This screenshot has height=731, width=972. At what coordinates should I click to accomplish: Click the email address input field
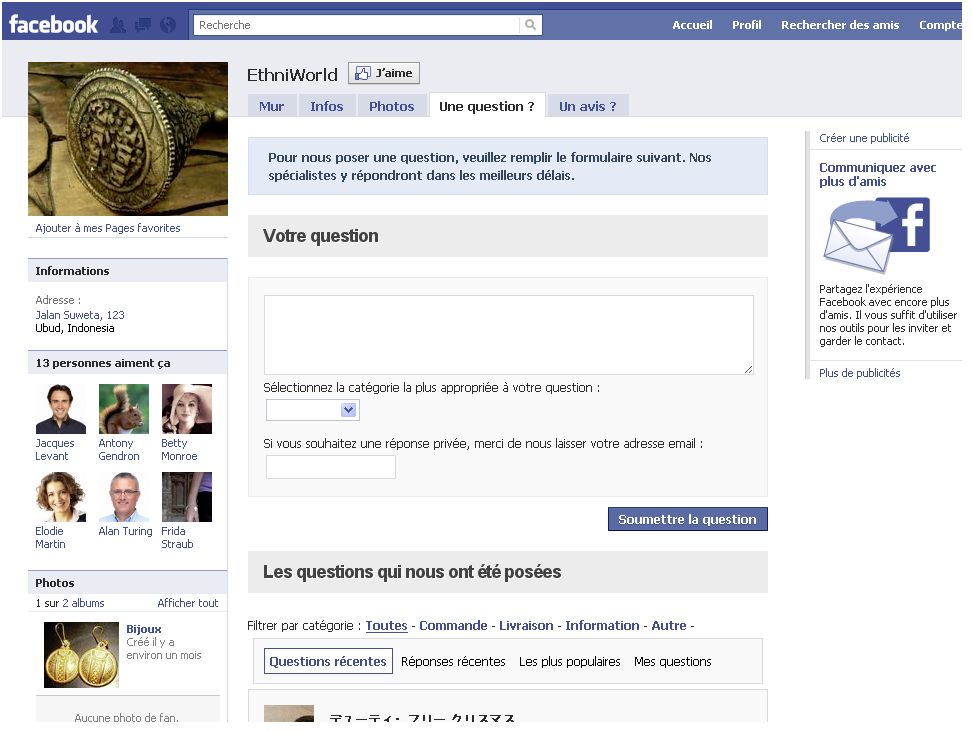[331, 467]
